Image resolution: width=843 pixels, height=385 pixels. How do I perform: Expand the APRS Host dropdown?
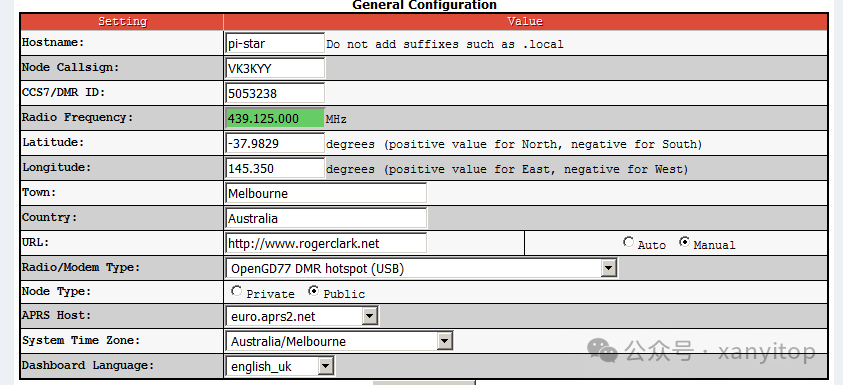[x=369, y=317]
